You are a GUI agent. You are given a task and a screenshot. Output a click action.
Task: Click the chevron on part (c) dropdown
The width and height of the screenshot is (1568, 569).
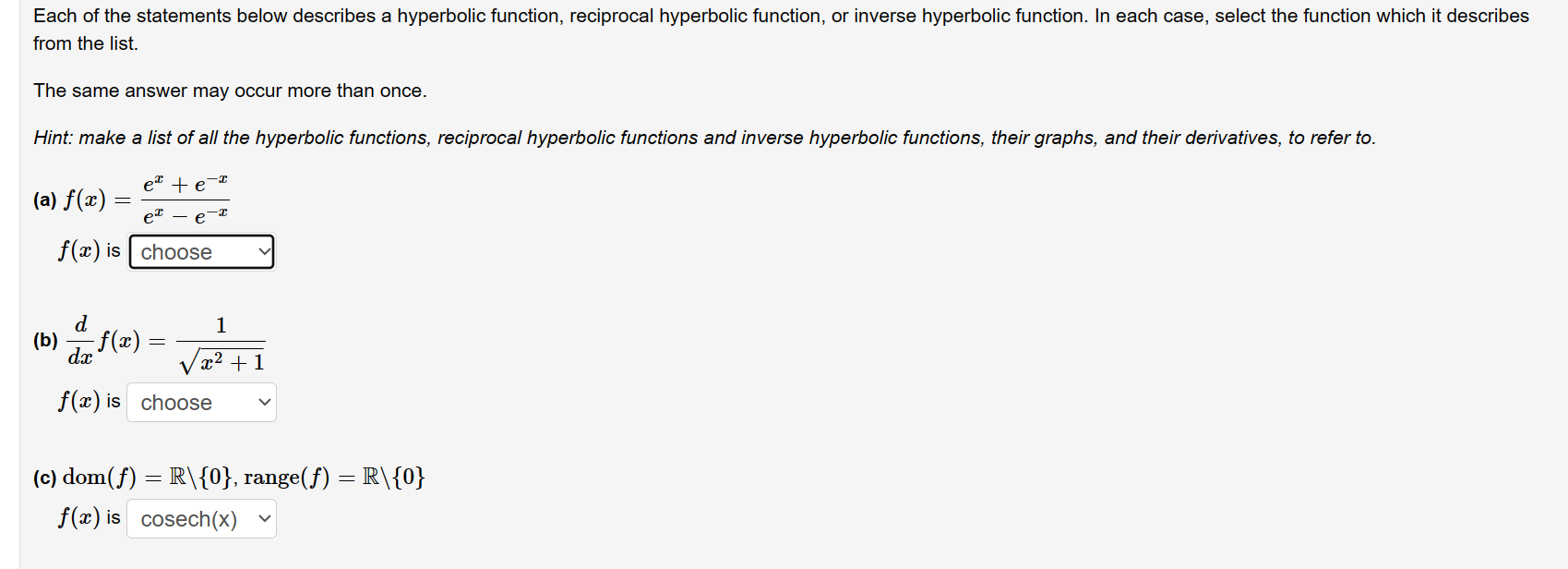pos(264,518)
